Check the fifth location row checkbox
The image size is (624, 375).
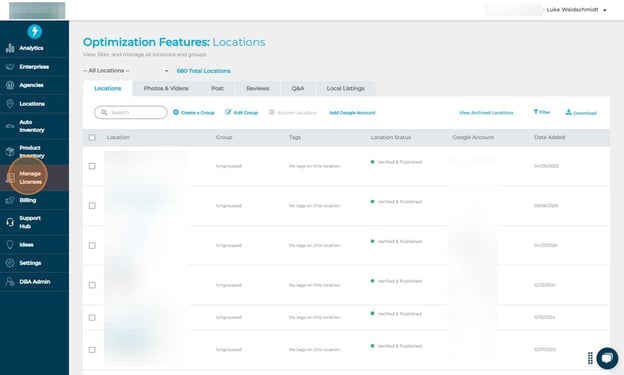pos(92,318)
